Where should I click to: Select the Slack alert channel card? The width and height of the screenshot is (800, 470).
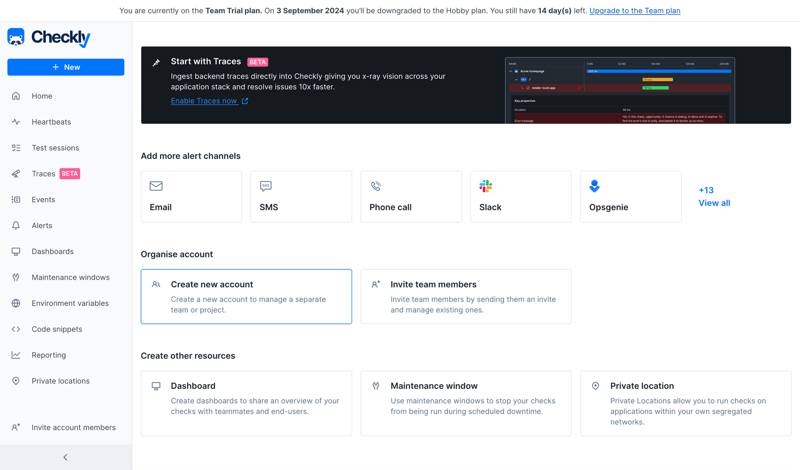521,196
